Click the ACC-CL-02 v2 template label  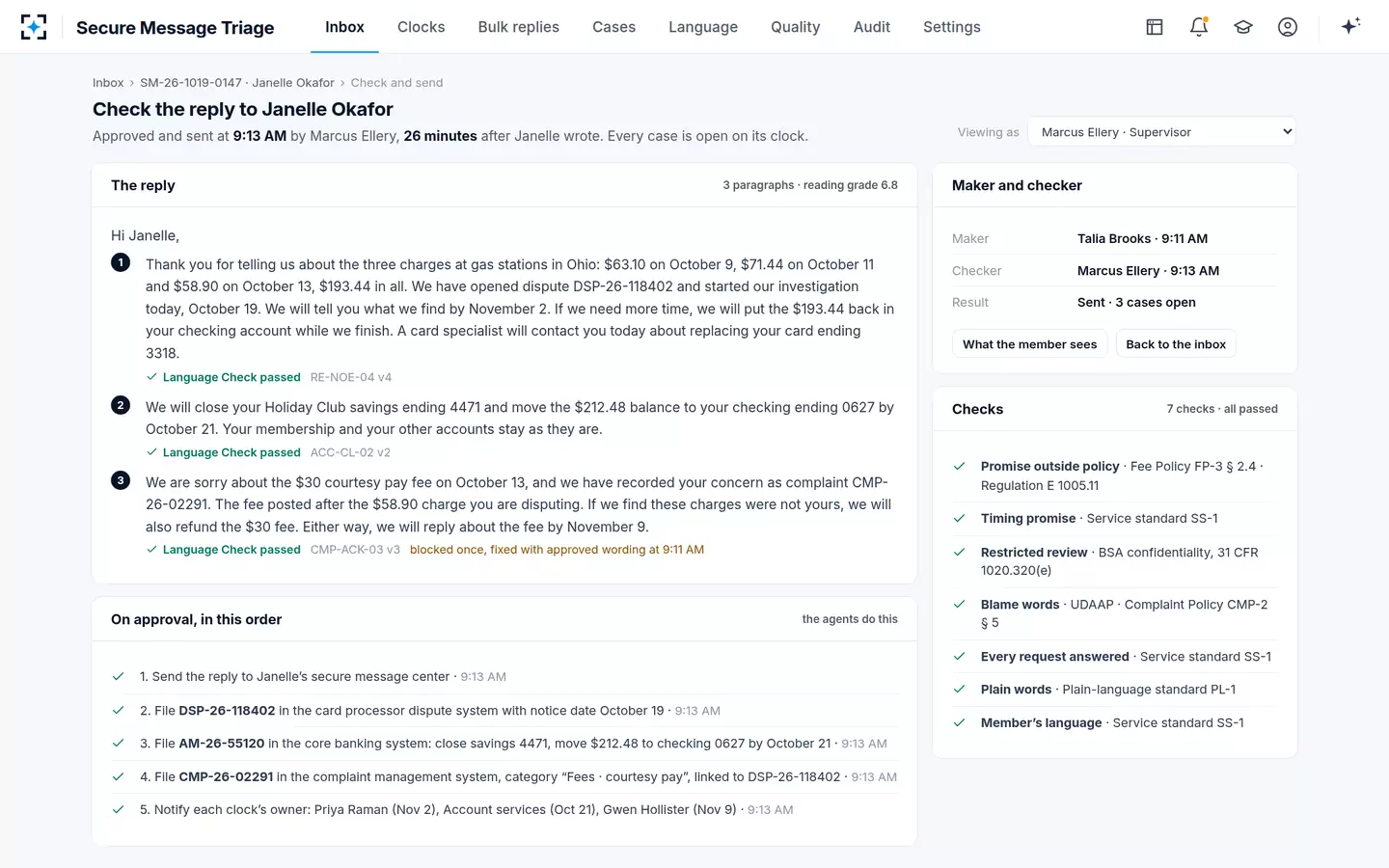coord(350,452)
